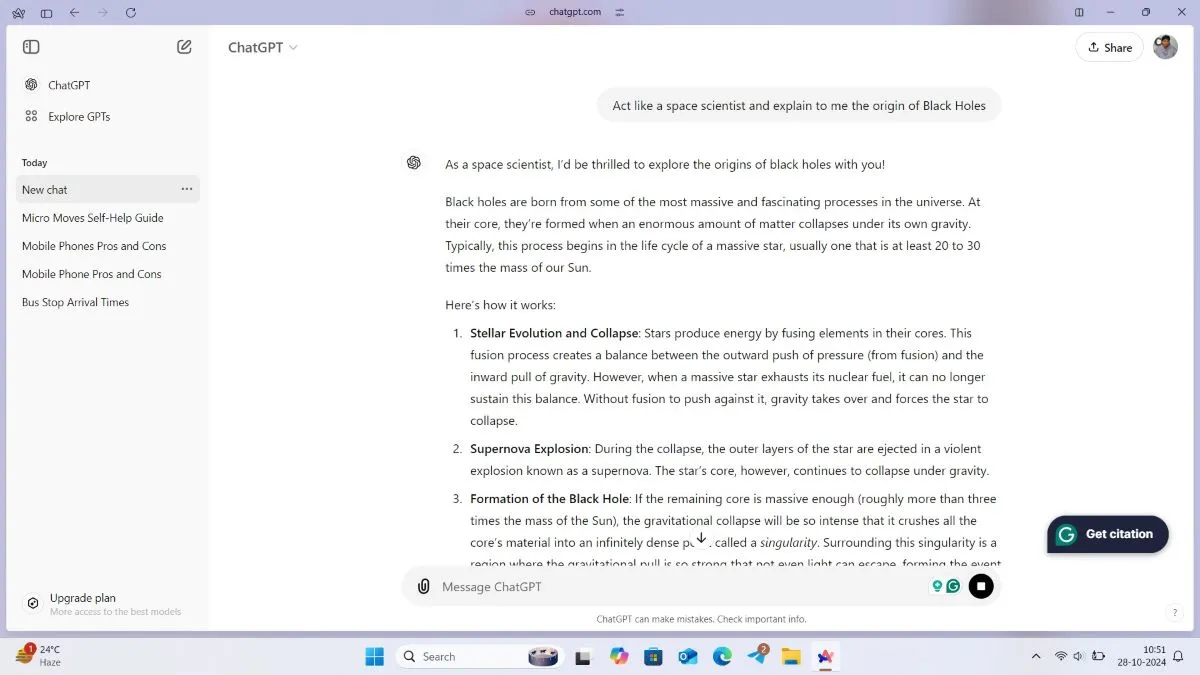Close the ChatGPT sidebar

point(31,47)
